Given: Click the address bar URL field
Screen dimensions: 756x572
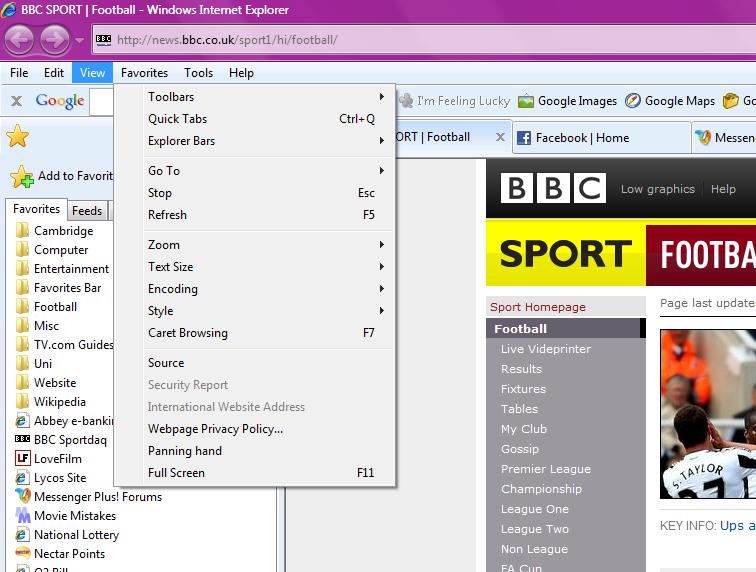Looking at the screenshot, I should pos(400,40).
